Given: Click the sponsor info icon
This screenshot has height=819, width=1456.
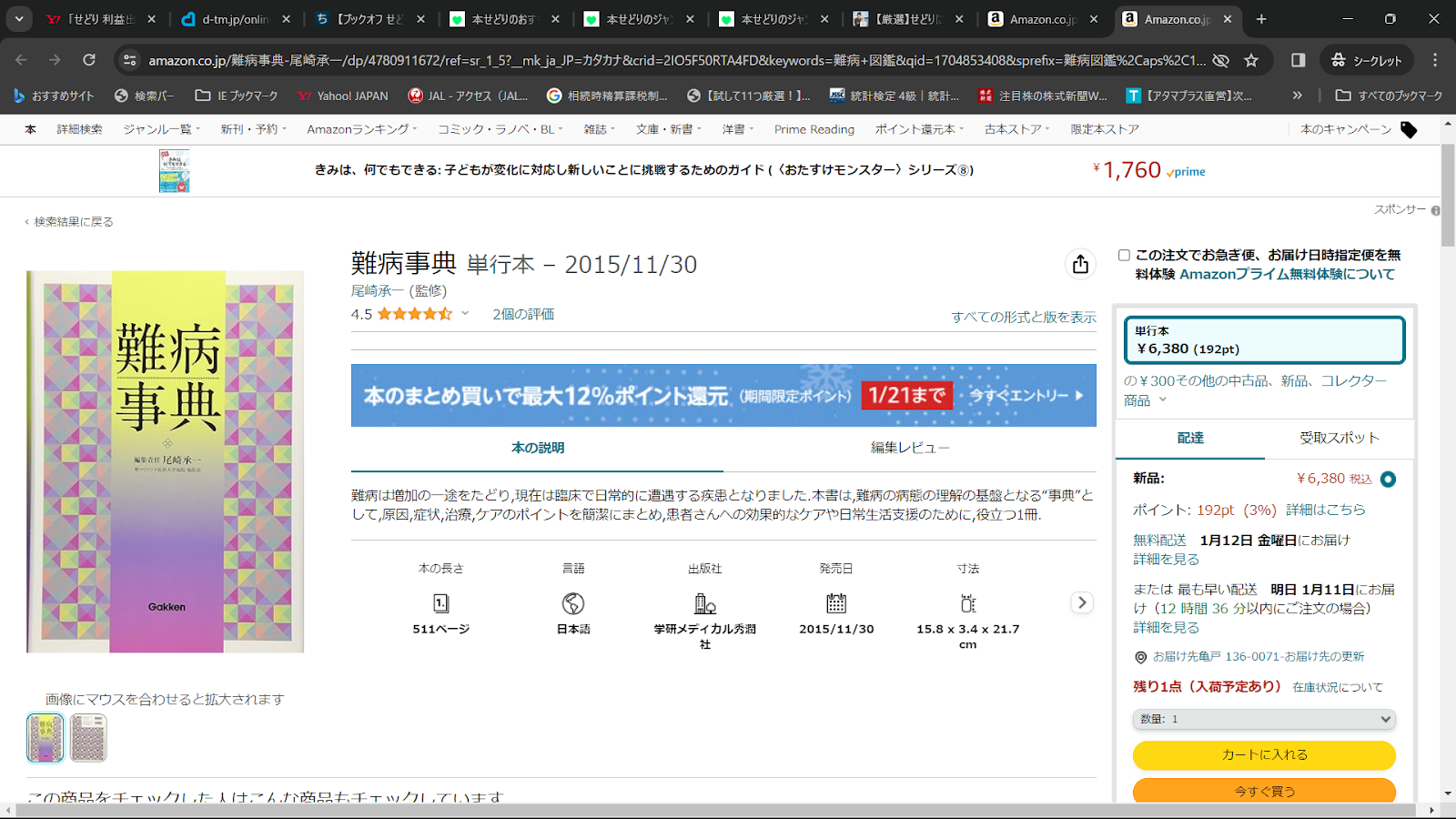Looking at the screenshot, I should click(1435, 210).
